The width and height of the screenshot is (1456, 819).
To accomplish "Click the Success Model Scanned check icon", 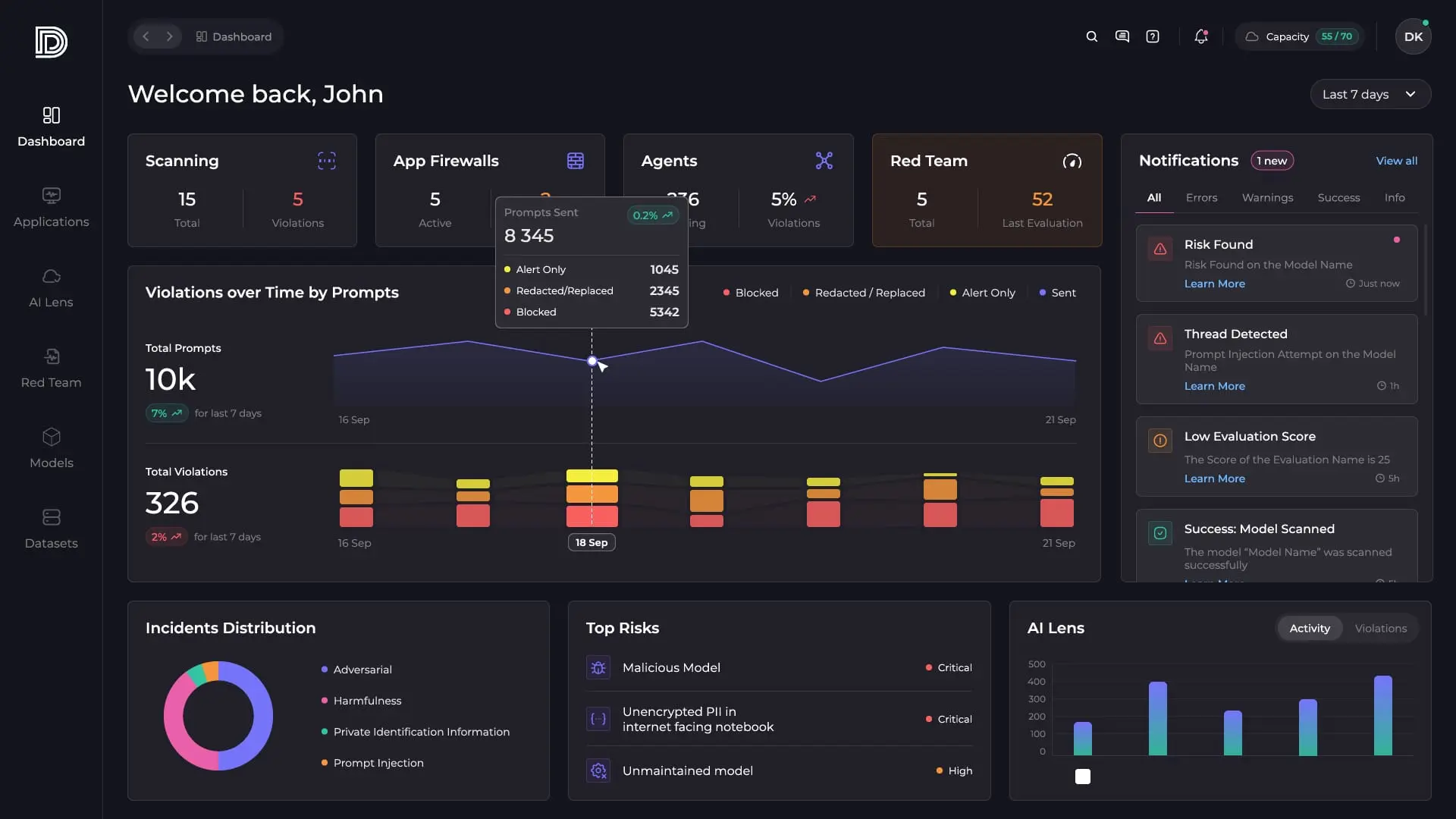I will [x=1159, y=533].
